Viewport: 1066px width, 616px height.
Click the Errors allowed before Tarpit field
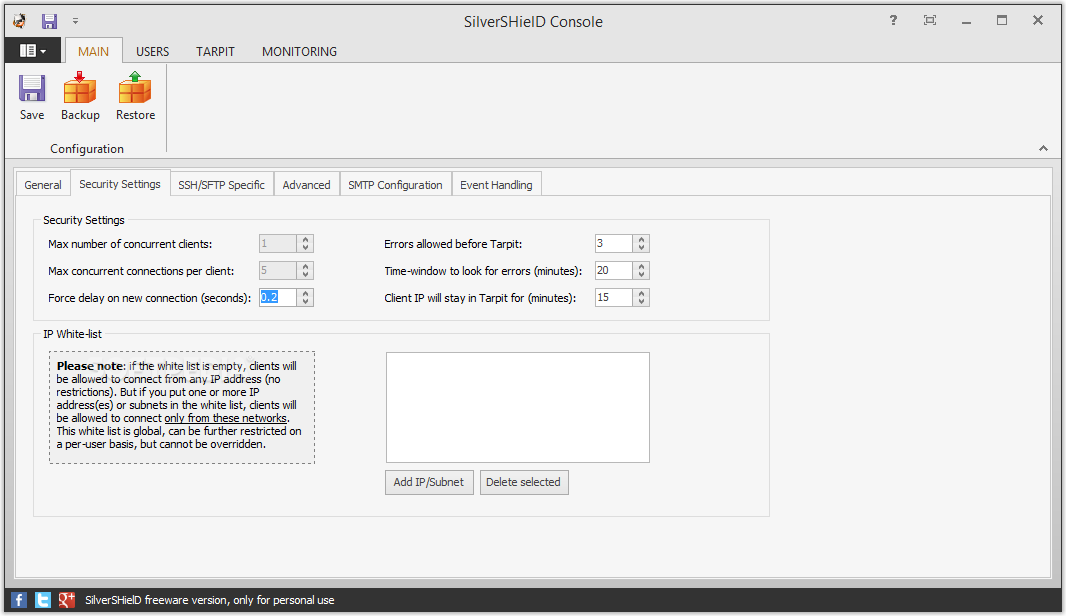pos(614,243)
